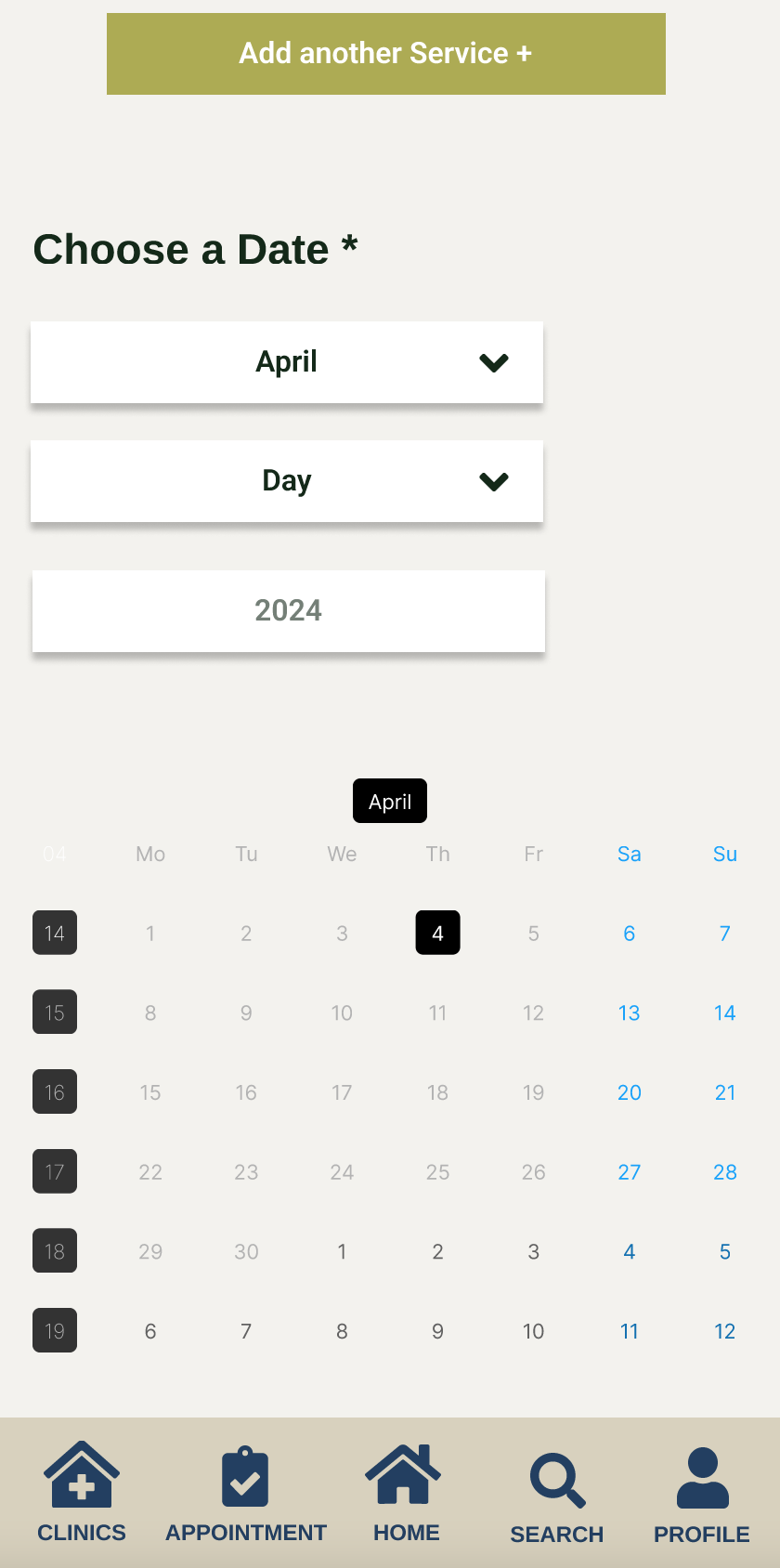
Task: Tap the Appointment clipboard icon
Action: (x=245, y=1477)
